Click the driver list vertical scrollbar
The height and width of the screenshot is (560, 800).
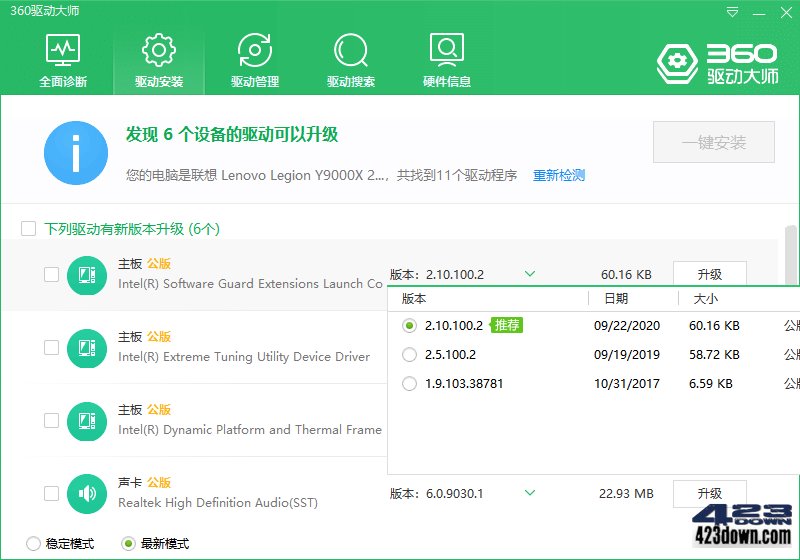tap(791, 254)
